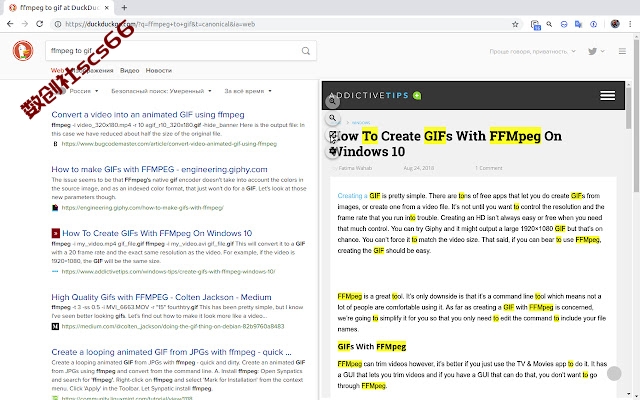The width and height of the screenshot is (640, 400).
Task: Expand the Безопасный поиск: Умеренный dropdown
Action: pos(161,91)
